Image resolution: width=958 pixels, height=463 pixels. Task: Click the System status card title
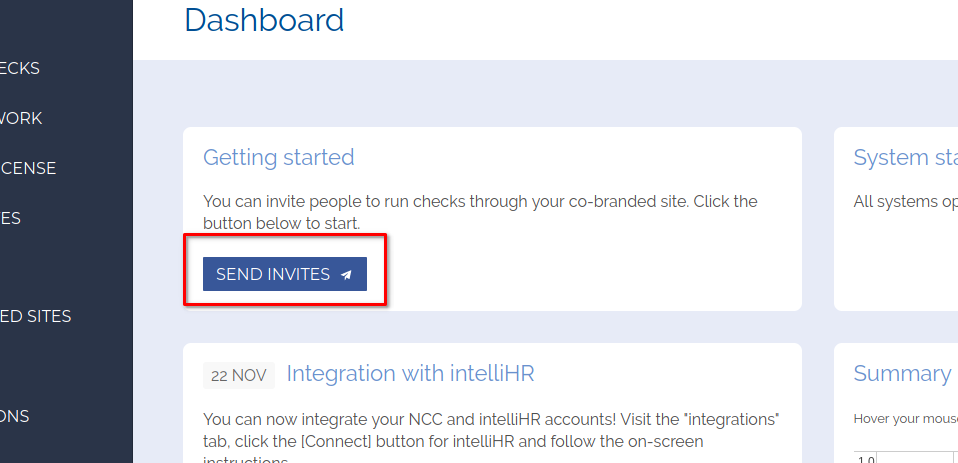[x=905, y=158]
